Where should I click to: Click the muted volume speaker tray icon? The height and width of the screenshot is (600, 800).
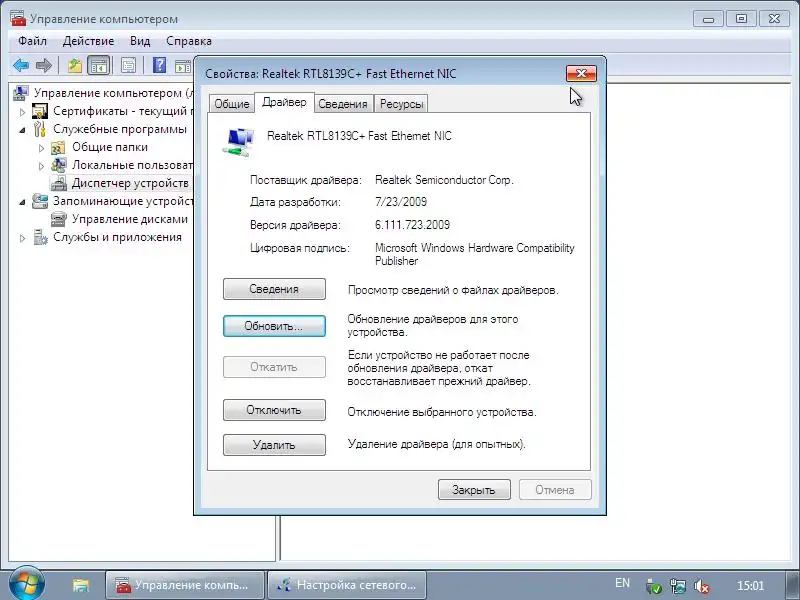coord(702,586)
